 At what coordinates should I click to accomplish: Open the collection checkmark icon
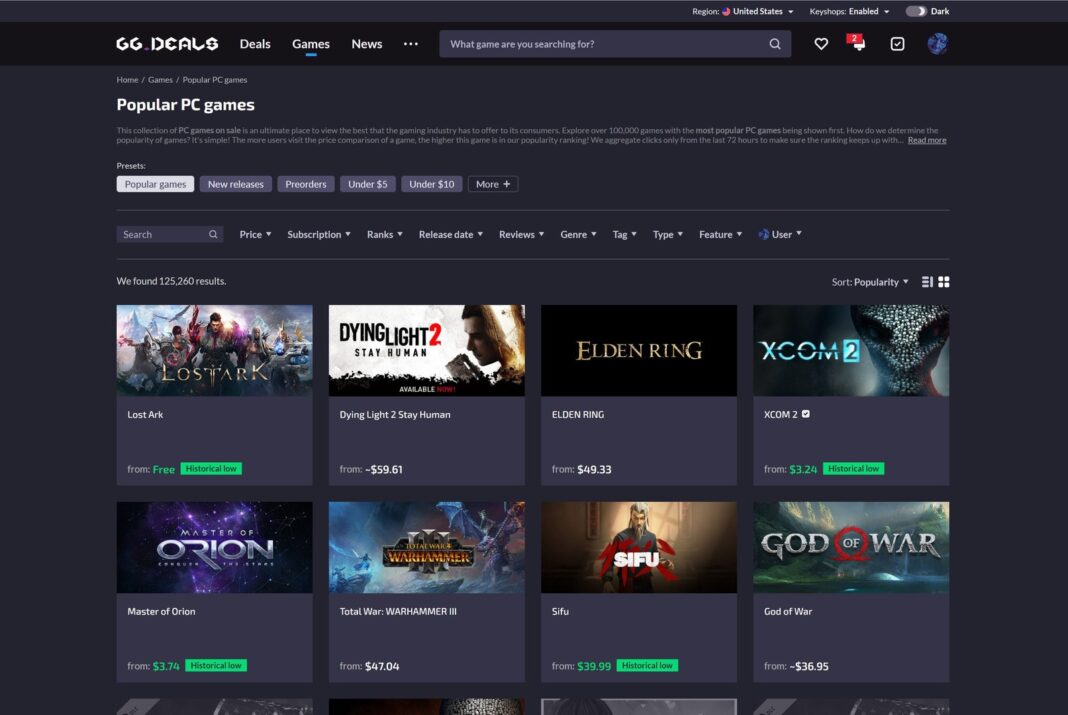(897, 44)
